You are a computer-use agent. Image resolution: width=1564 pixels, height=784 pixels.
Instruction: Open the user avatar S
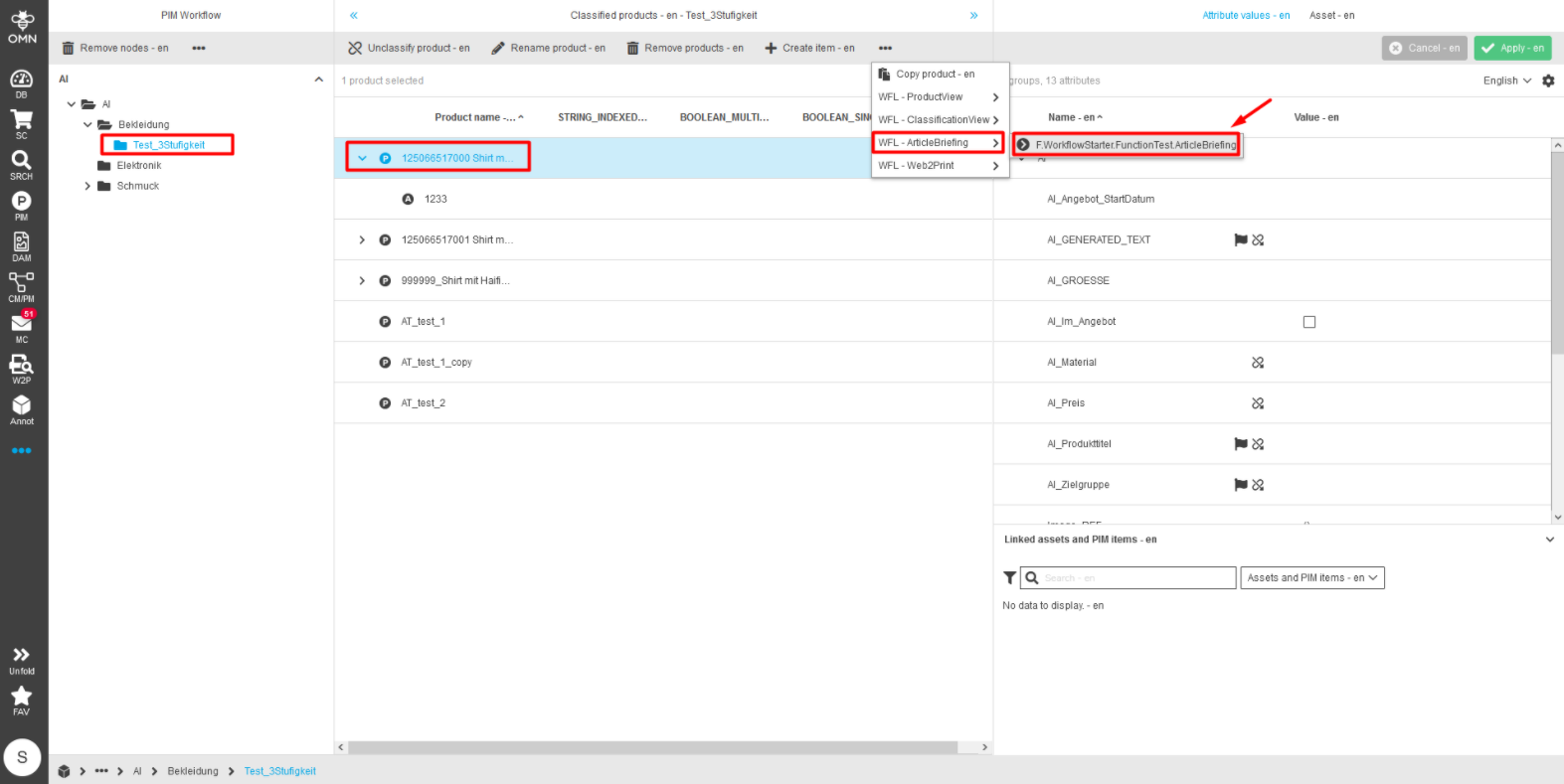coord(22,757)
